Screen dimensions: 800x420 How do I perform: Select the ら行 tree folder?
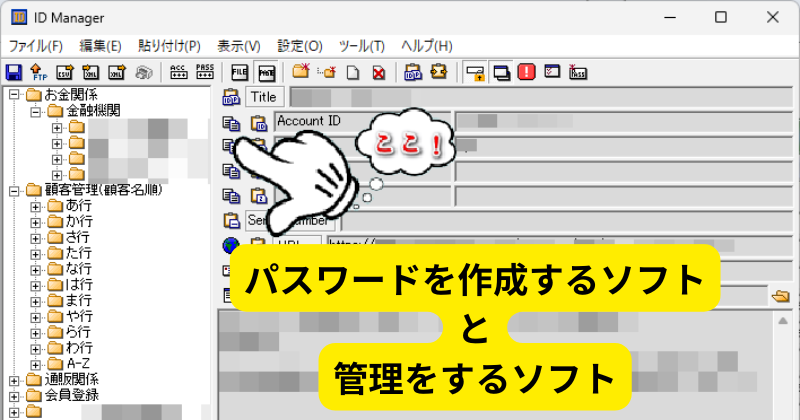coord(79,332)
